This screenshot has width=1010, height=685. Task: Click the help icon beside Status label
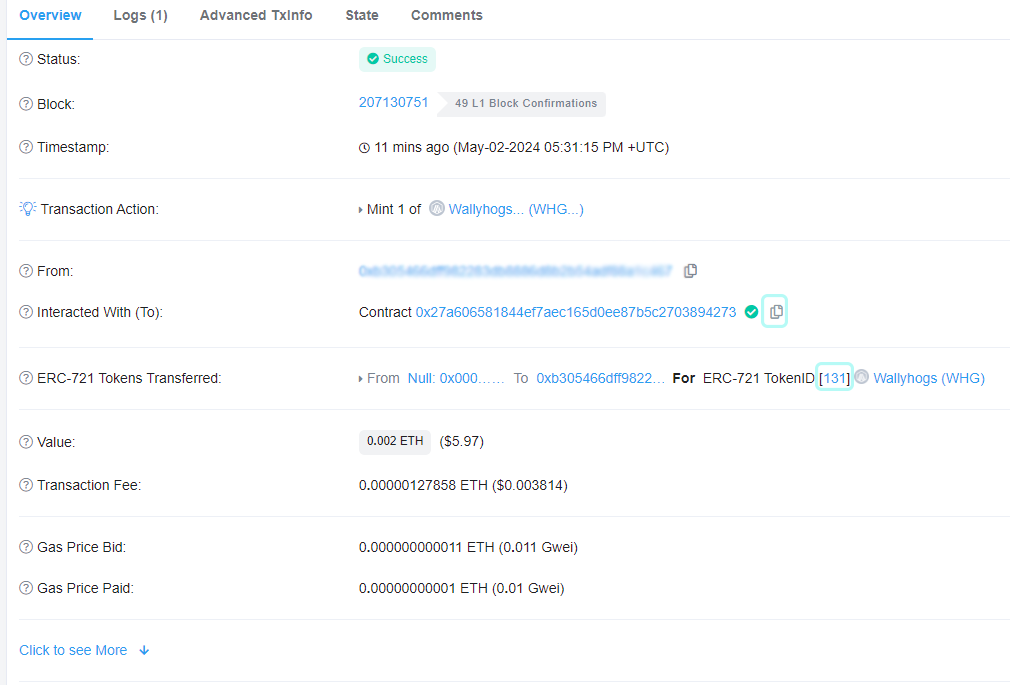[x=24, y=59]
